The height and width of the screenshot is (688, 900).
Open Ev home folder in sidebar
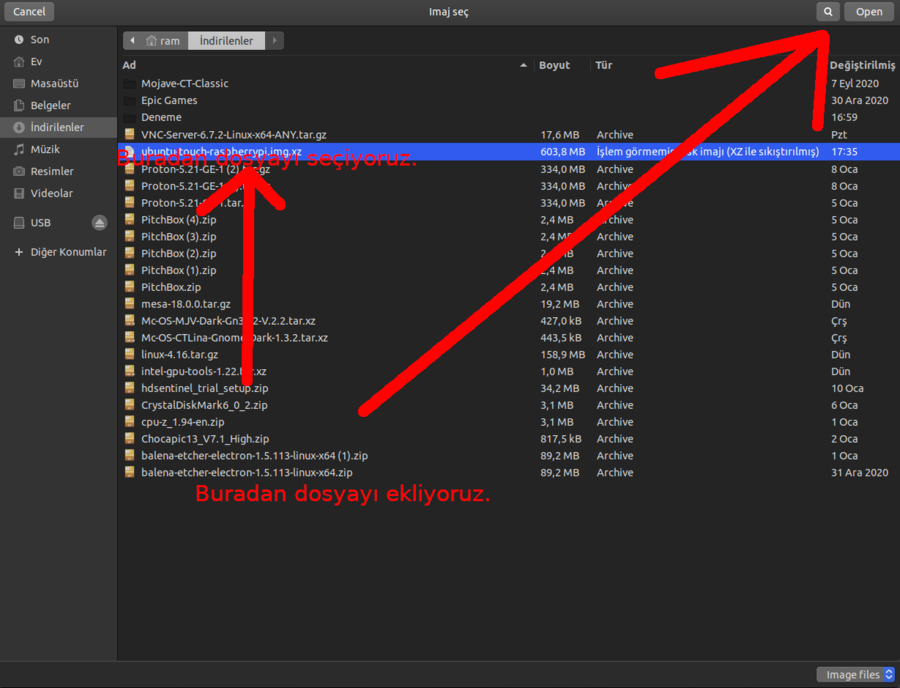tap(59, 61)
